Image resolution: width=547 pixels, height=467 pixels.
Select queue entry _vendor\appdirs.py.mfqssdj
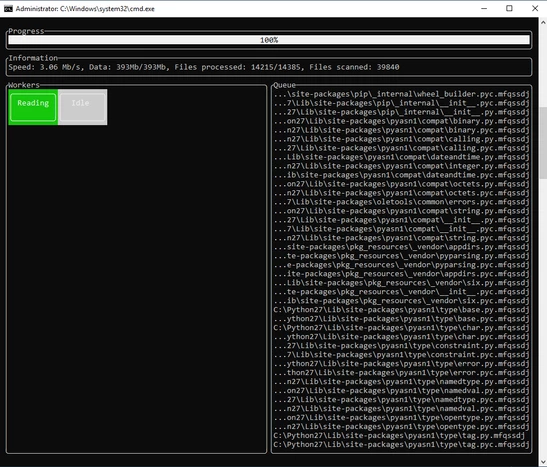pos(401,247)
